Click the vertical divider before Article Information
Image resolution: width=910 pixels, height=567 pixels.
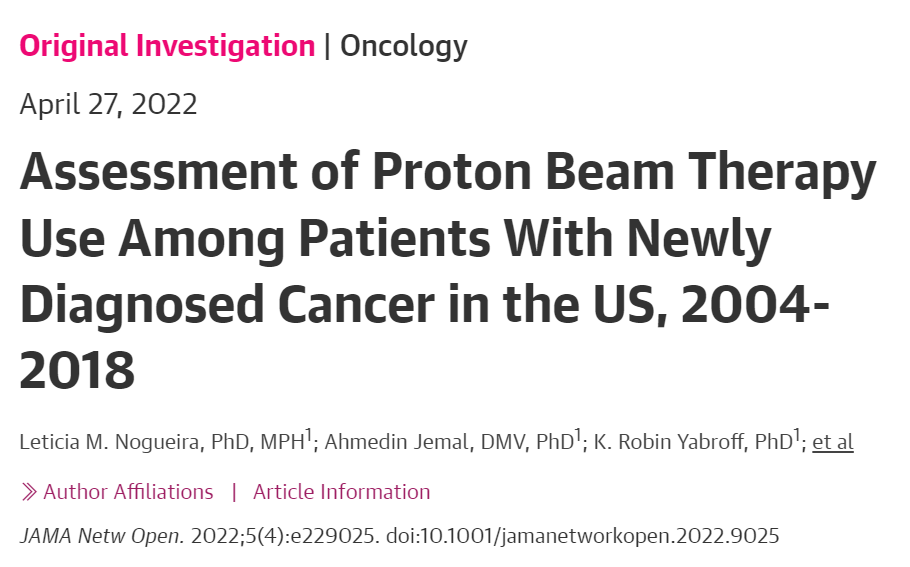[x=234, y=492]
